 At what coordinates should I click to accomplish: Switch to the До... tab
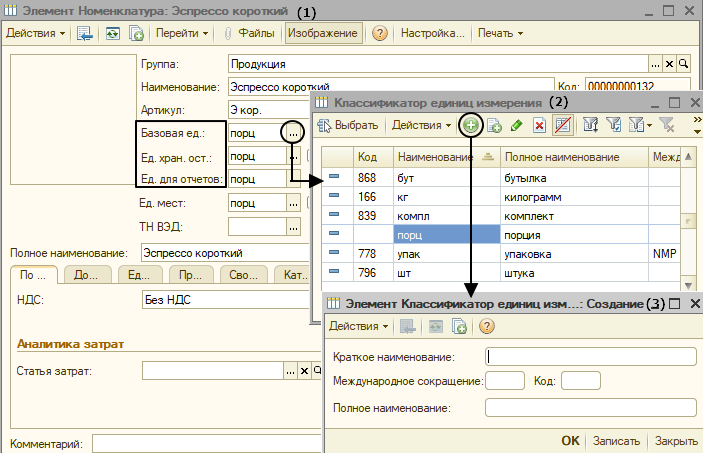tap(86, 275)
